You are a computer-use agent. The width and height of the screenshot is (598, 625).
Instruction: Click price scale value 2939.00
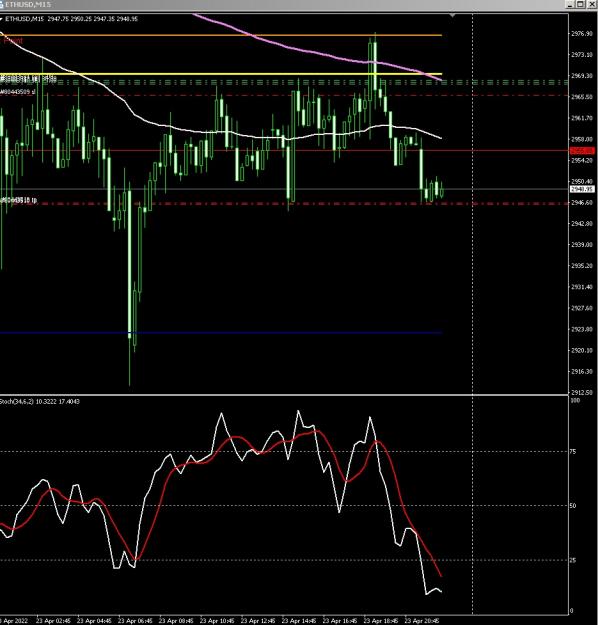point(582,245)
